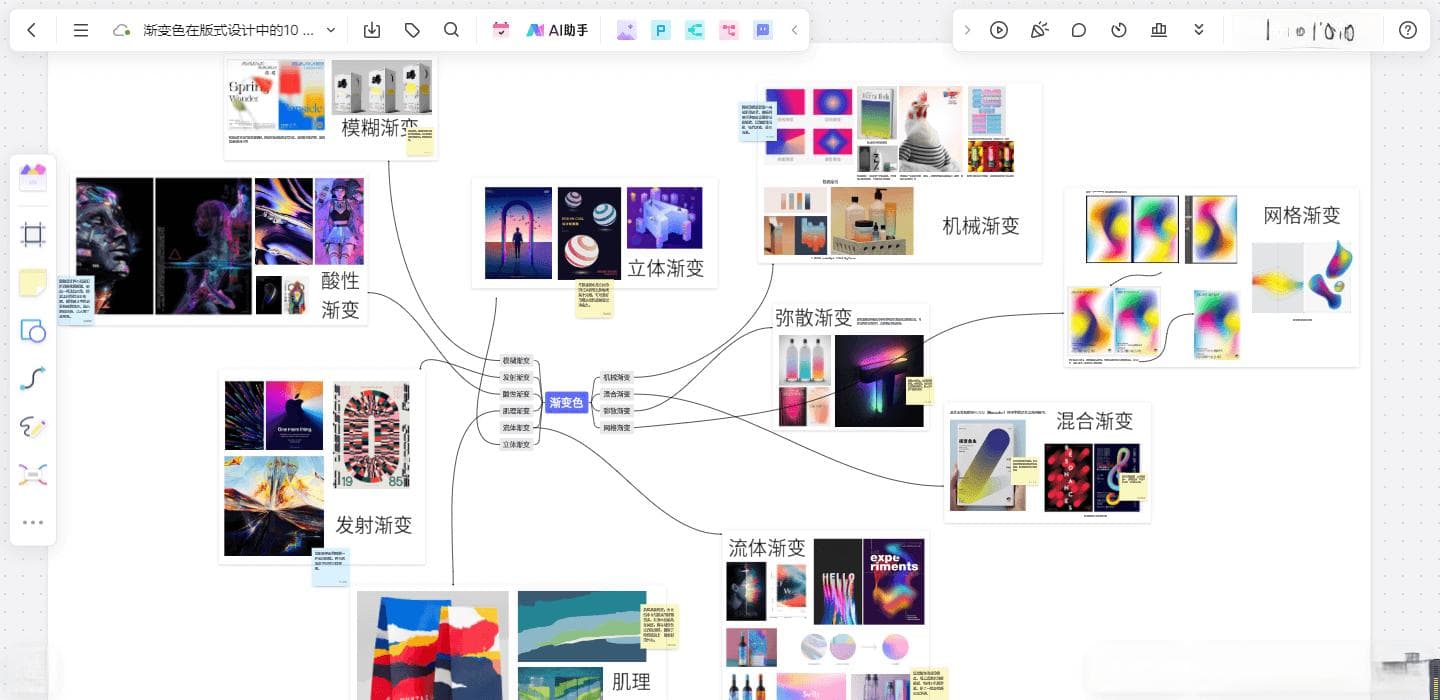Open the pink calendar task icon

pyautogui.click(x=501, y=30)
